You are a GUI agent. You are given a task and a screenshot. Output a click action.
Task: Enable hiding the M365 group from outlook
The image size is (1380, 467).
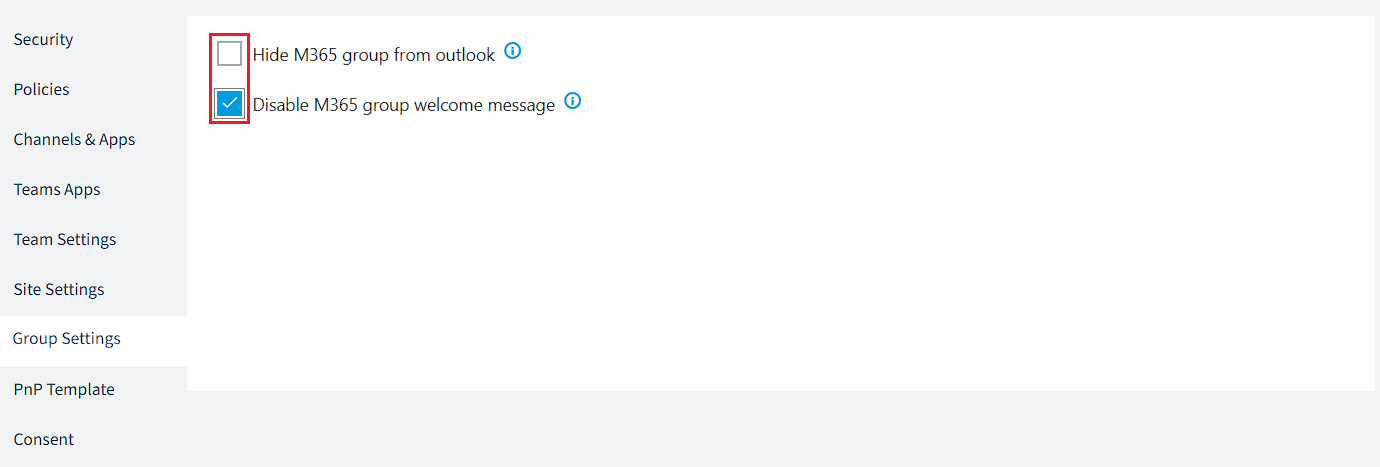click(x=230, y=54)
